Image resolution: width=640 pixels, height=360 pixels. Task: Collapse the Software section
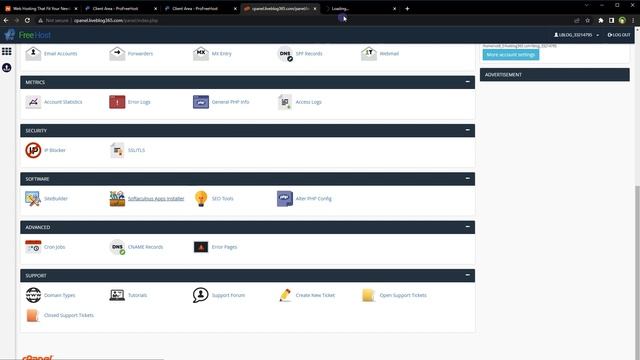(467, 179)
